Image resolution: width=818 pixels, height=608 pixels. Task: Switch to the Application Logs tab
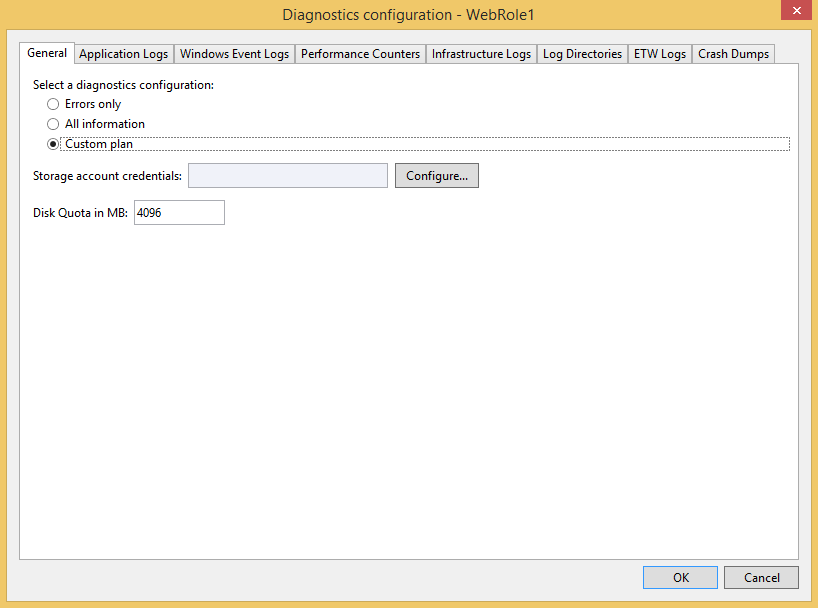123,54
